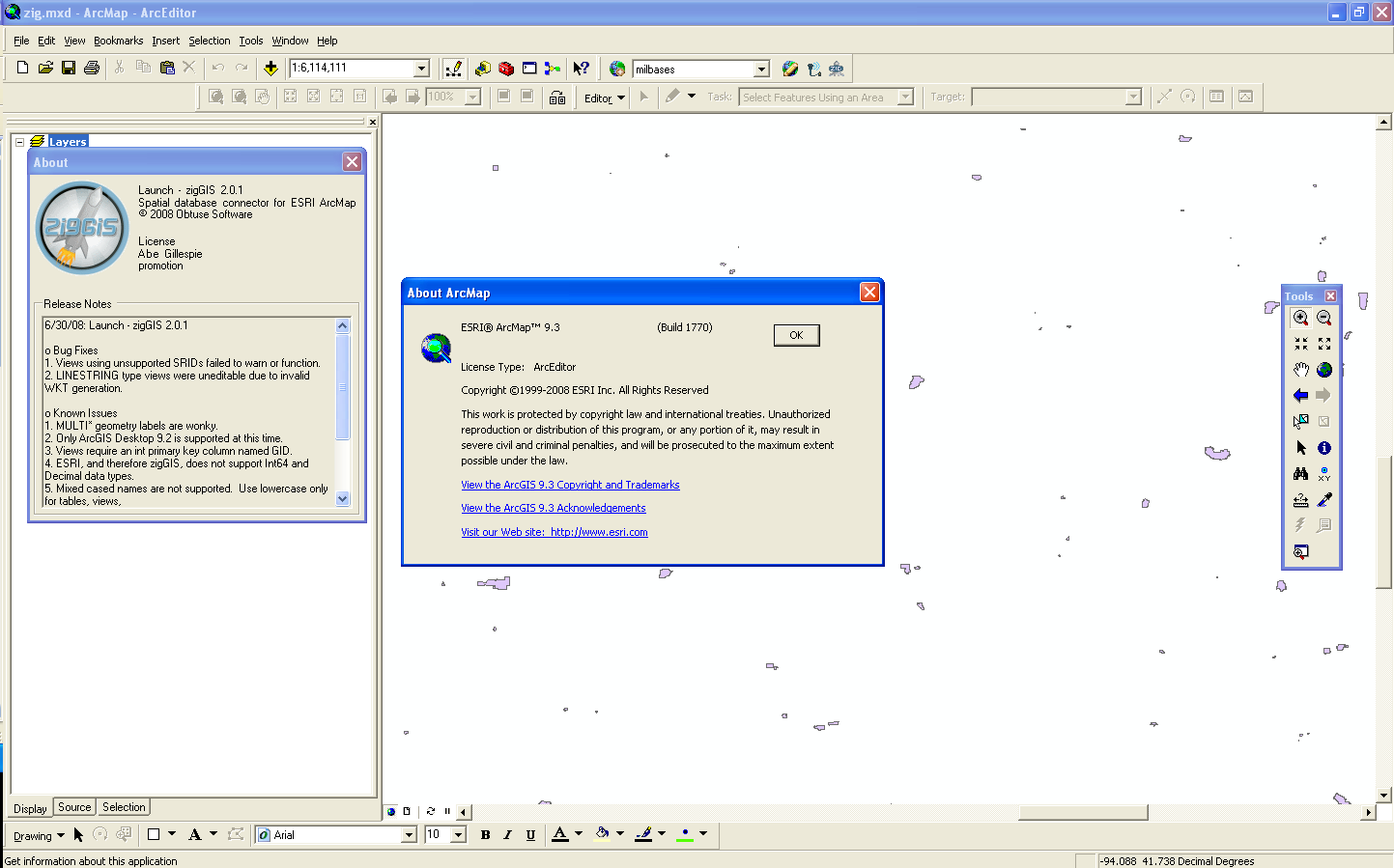This screenshot has height=868, width=1394.
Task: Switch to the Selection tab
Action: click(x=124, y=807)
